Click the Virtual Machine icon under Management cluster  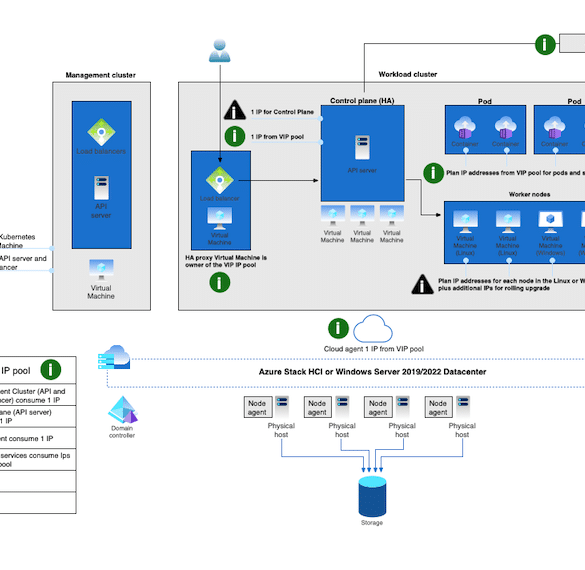(101, 270)
